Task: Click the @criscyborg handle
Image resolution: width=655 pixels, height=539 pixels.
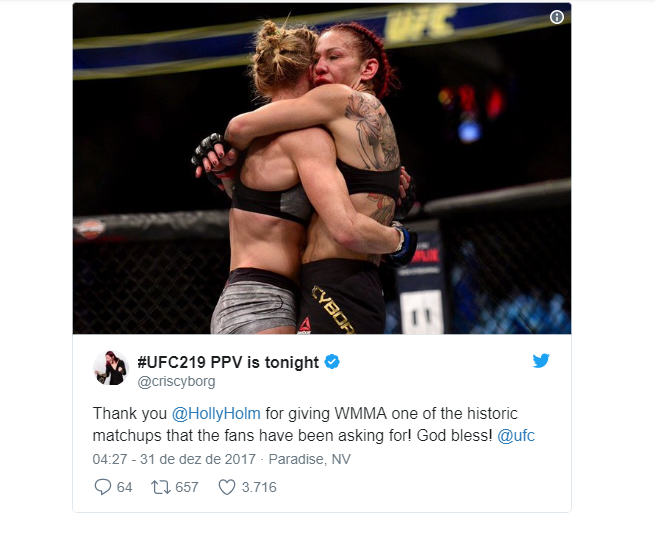Action: 176,381
